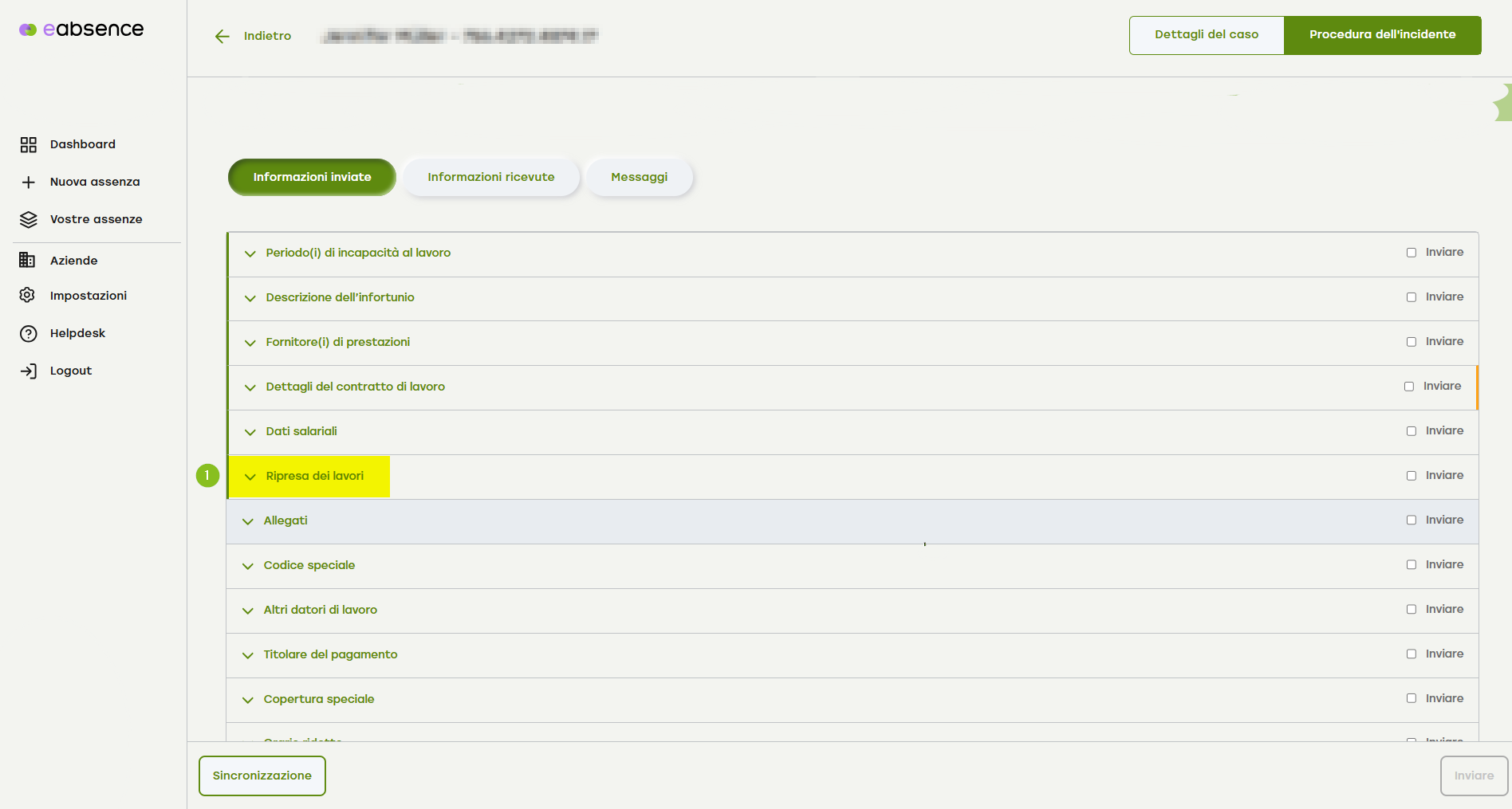The height and width of the screenshot is (809, 1512).
Task: Click Logout in sidebar
Action: click(71, 371)
